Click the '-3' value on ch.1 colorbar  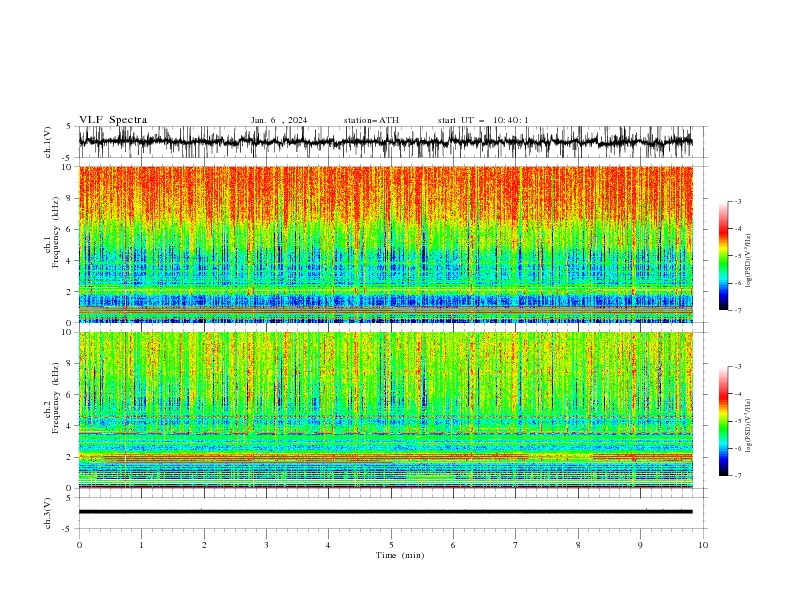[738, 201]
